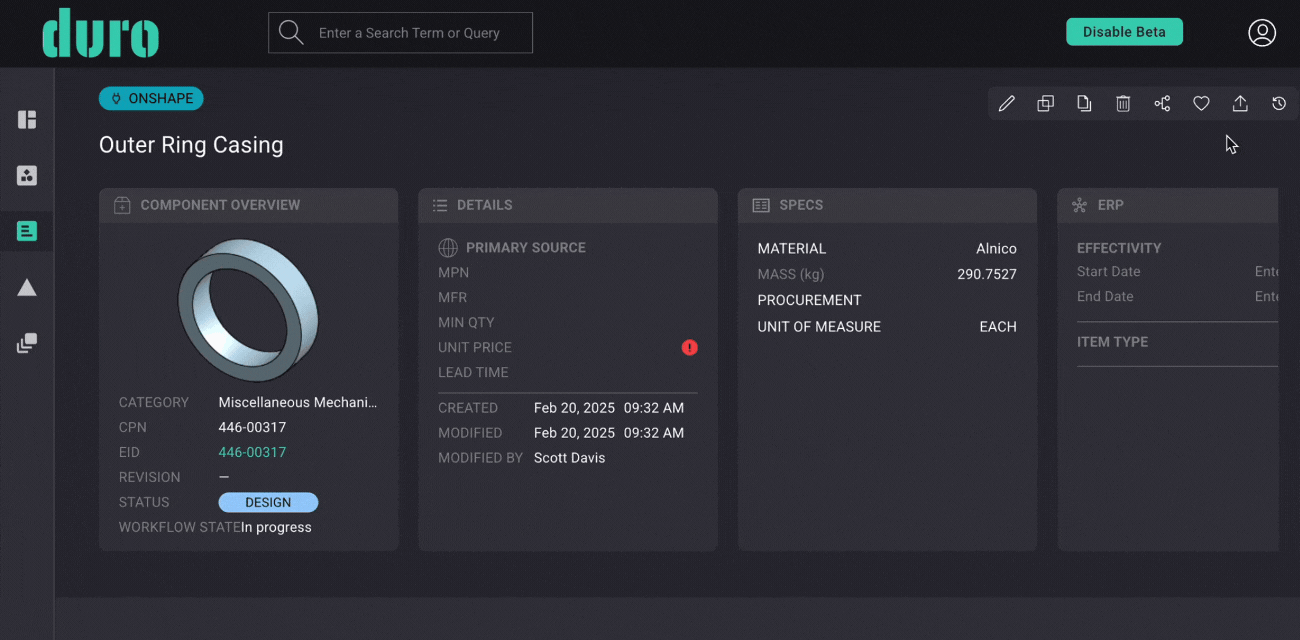The height and width of the screenshot is (640, 1300).
Task: Open the 446-00317 EID link
Action: (252, 452)
